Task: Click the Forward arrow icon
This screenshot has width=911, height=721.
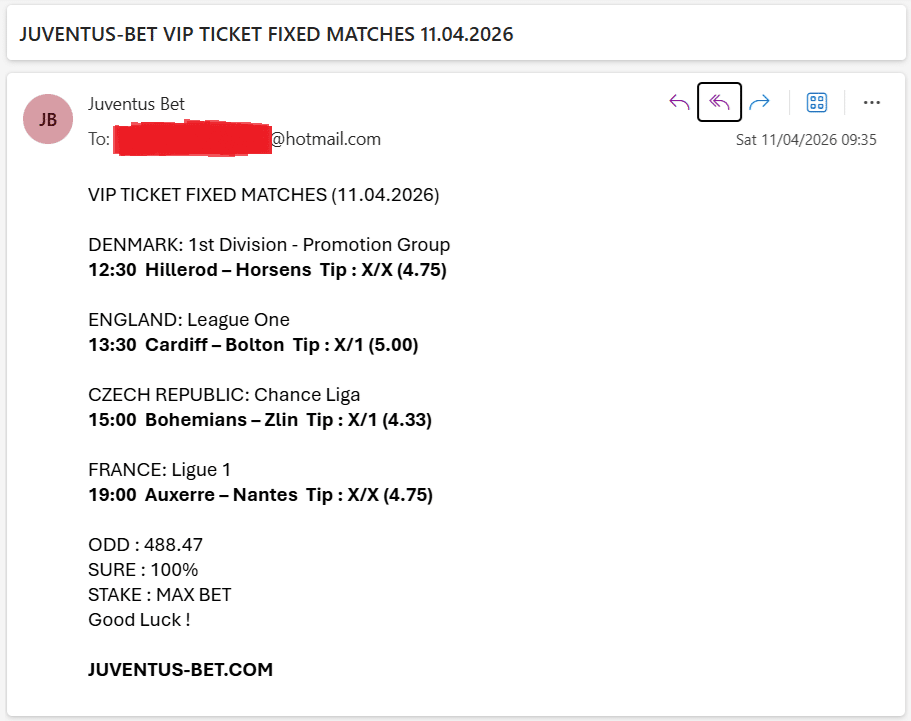Action: pos(759,102)
